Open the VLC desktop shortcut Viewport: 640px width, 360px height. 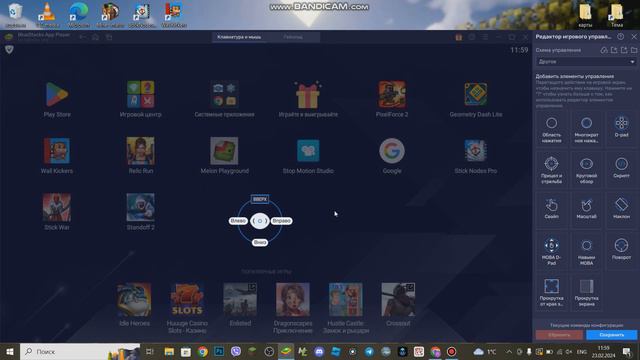[47, 15]
